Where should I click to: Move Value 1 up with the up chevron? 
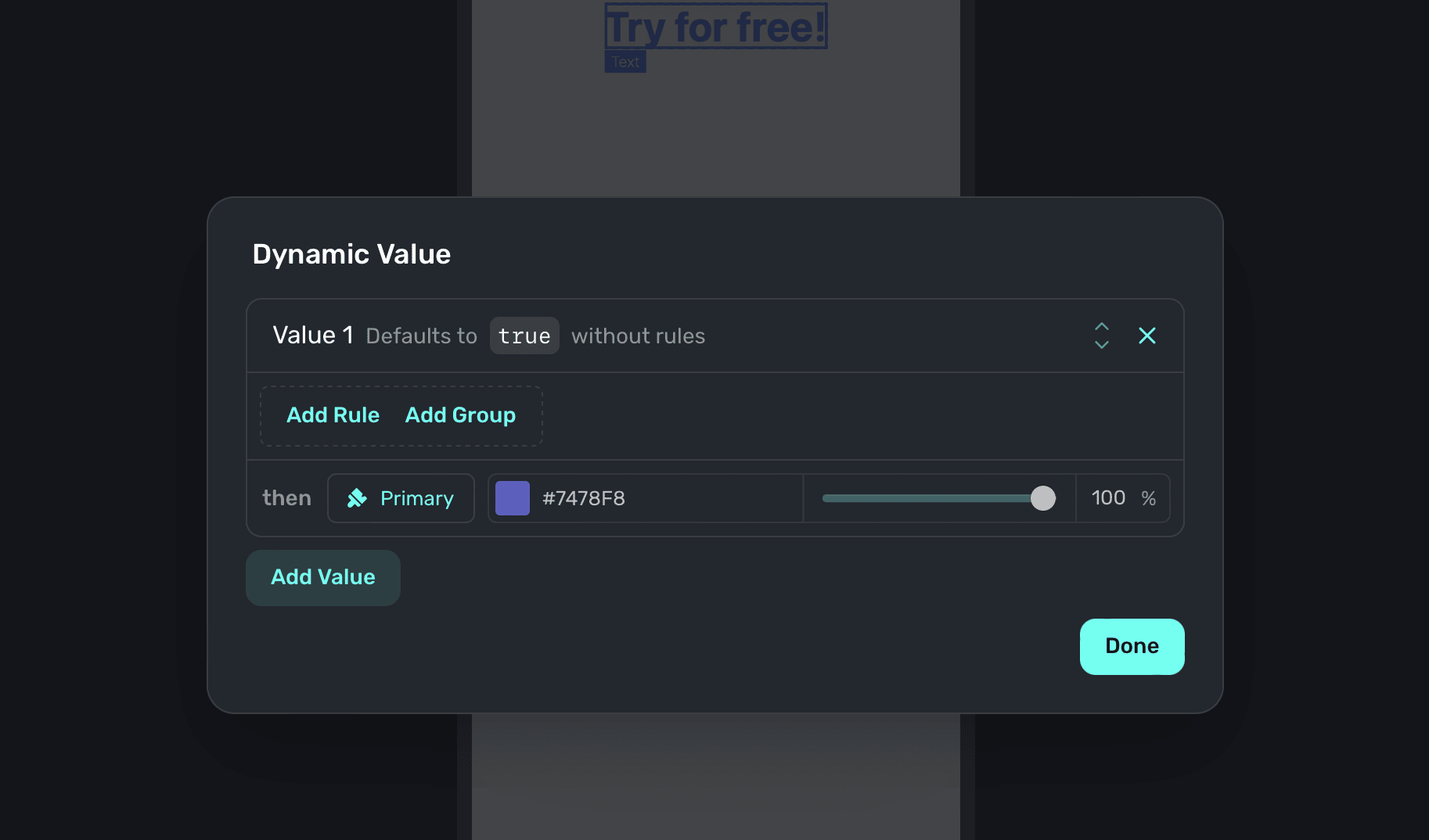pos(1101,326)
